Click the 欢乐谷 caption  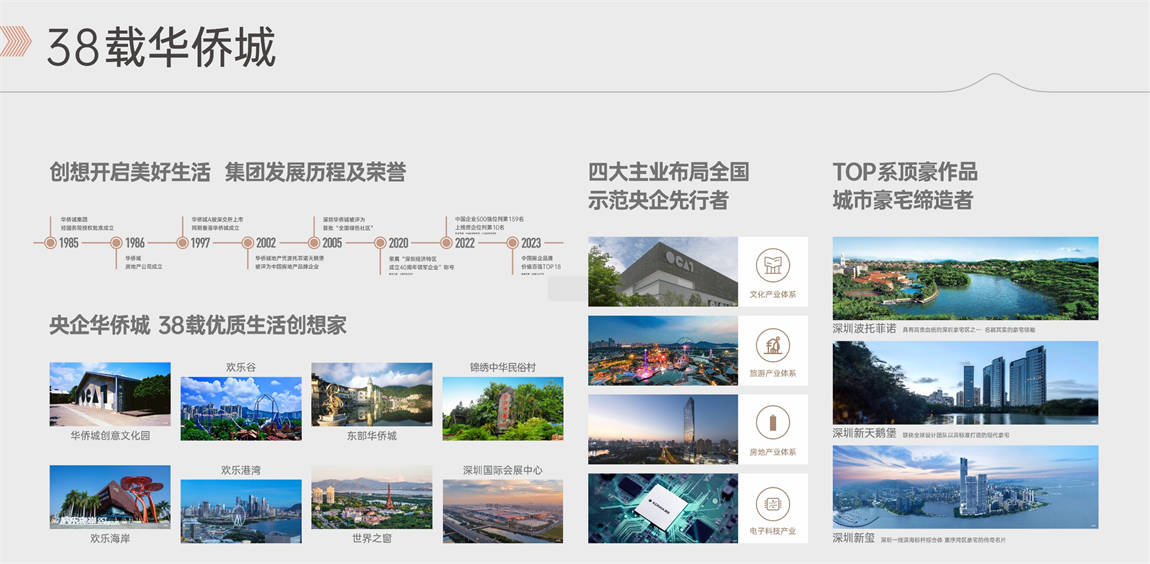pyautogui.click(x=241, y=367)
